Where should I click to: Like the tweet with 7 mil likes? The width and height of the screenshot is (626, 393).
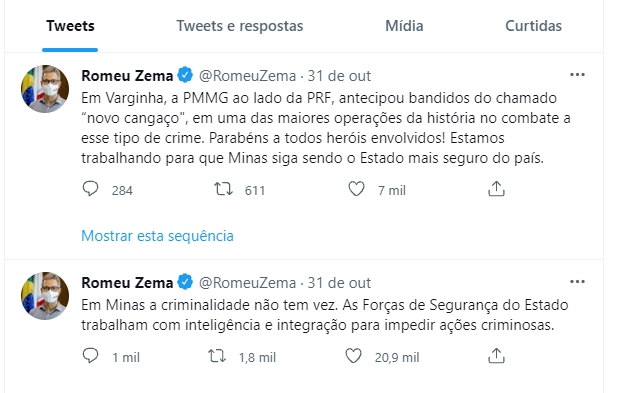(x=356, y=189)
